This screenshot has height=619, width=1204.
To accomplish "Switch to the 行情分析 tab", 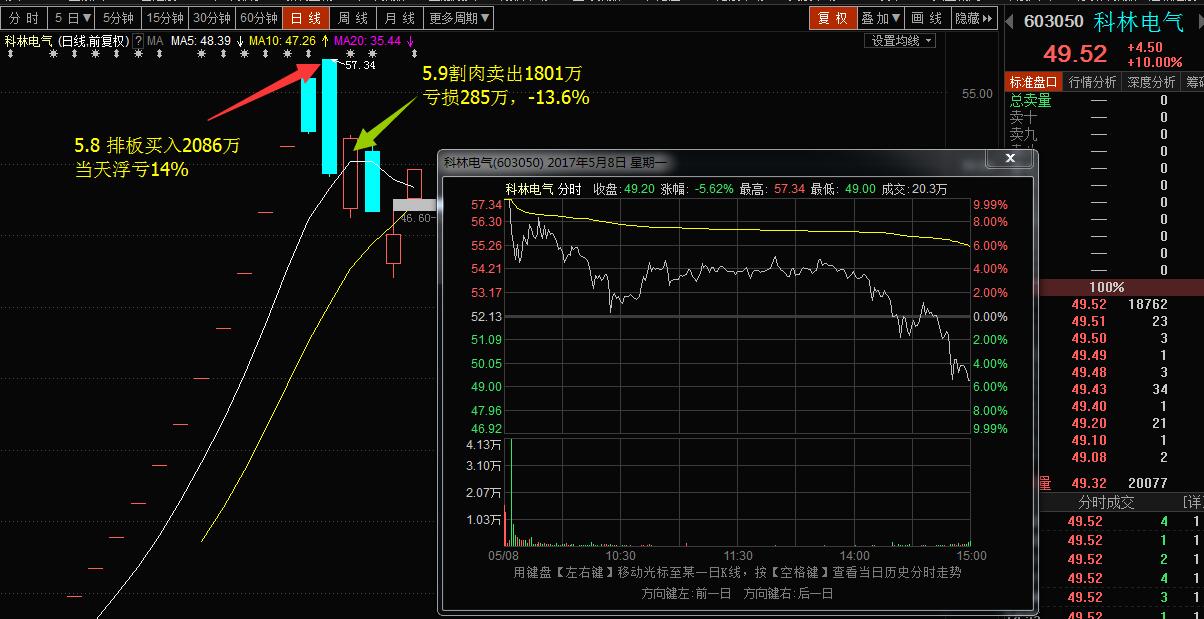I will (1092, 82).
